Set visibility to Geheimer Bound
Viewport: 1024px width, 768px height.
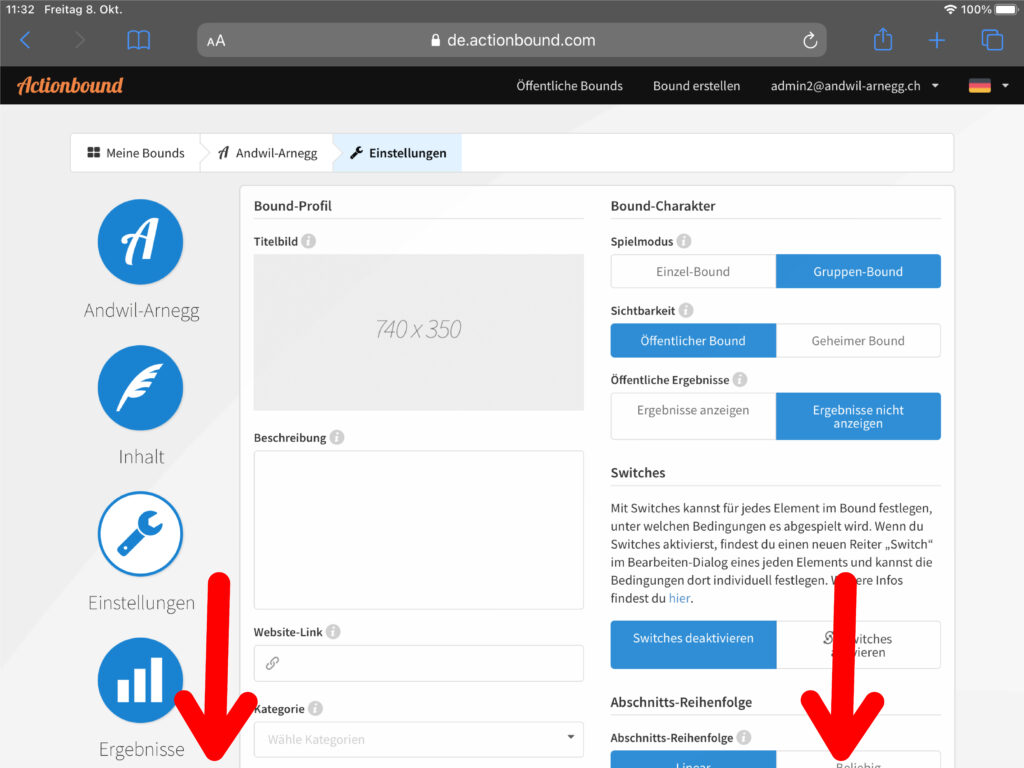858,340
